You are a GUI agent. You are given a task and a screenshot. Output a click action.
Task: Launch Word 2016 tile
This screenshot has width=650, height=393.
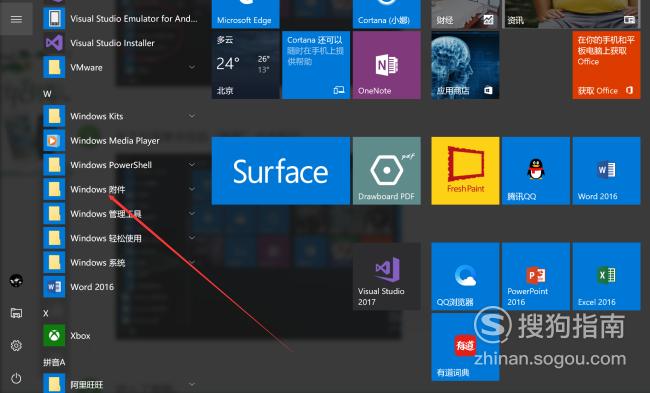point(606,171)
